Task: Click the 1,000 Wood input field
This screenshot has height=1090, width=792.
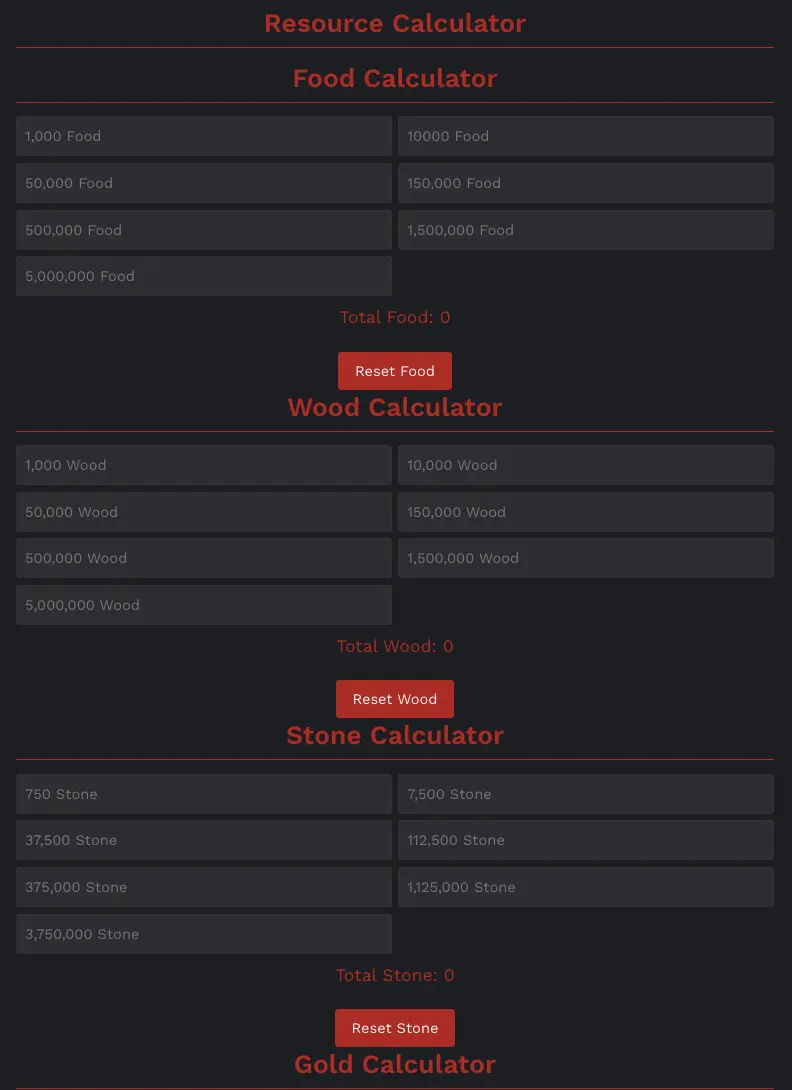Action: click(204, 465)
